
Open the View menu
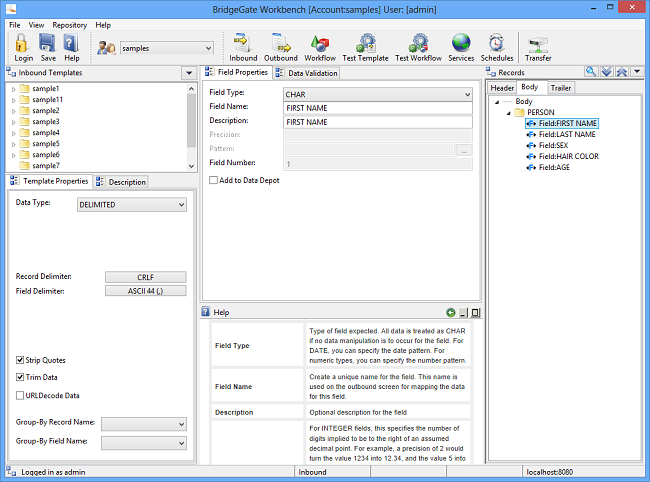tap(36, 25)
